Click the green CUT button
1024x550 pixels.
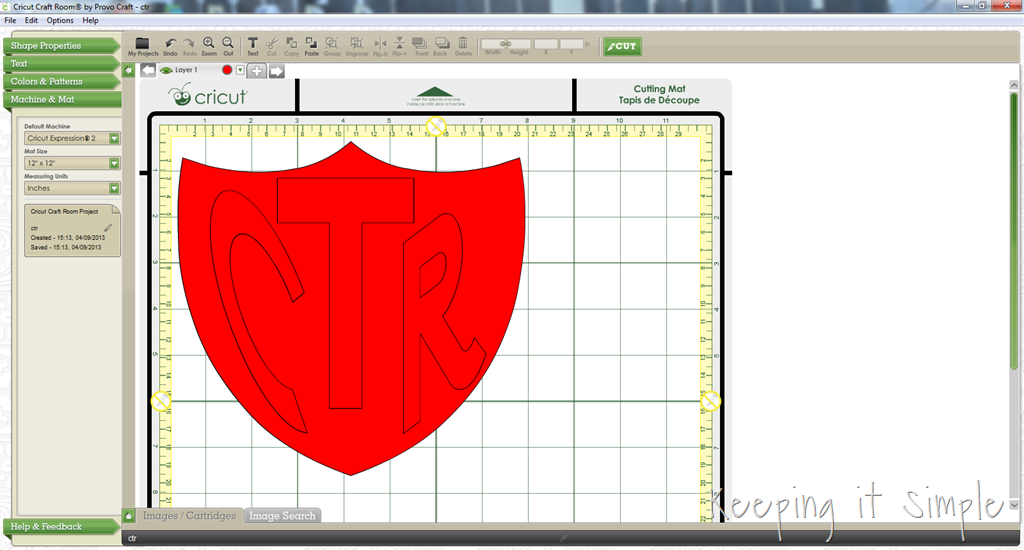coord(622,46)
